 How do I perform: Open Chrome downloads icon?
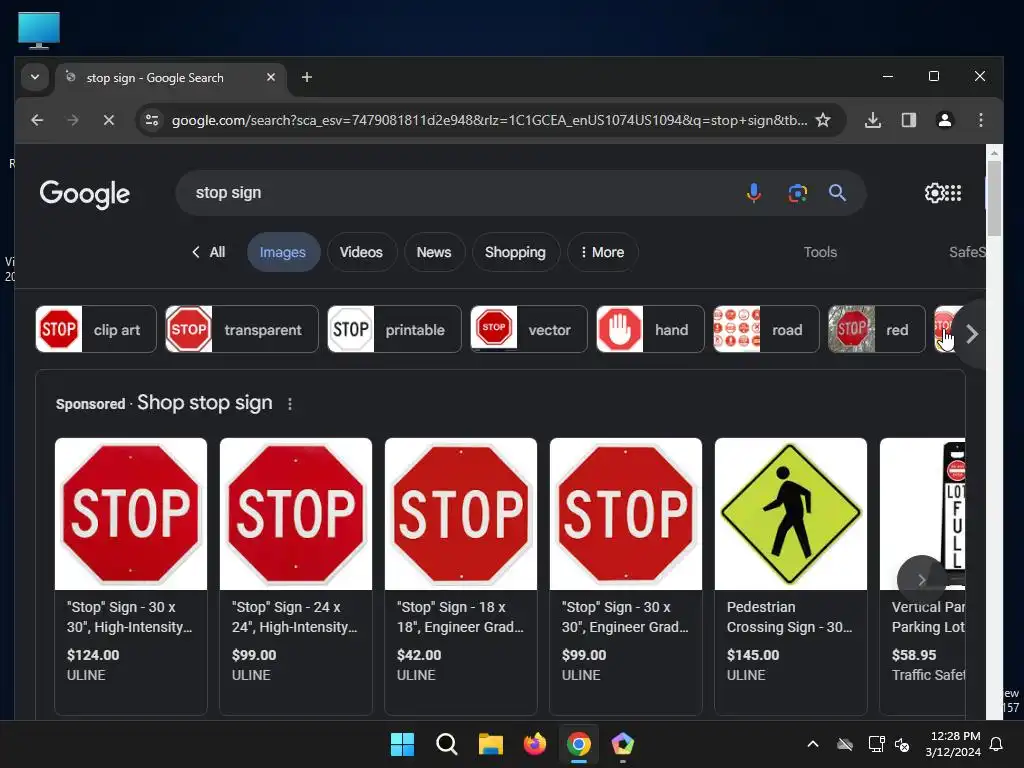[872, 120]
